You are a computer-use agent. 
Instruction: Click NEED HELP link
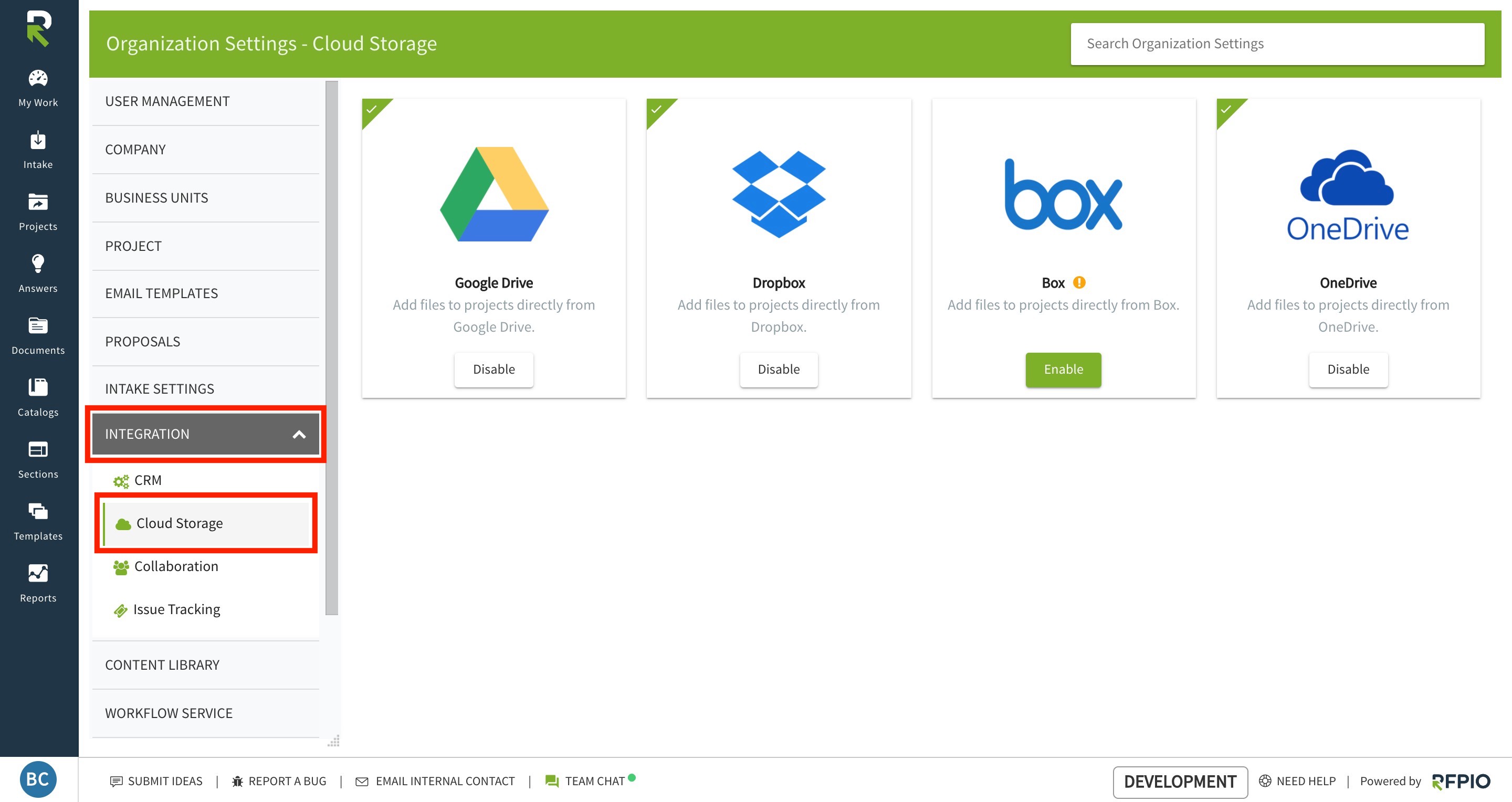tap(1306, 782)
